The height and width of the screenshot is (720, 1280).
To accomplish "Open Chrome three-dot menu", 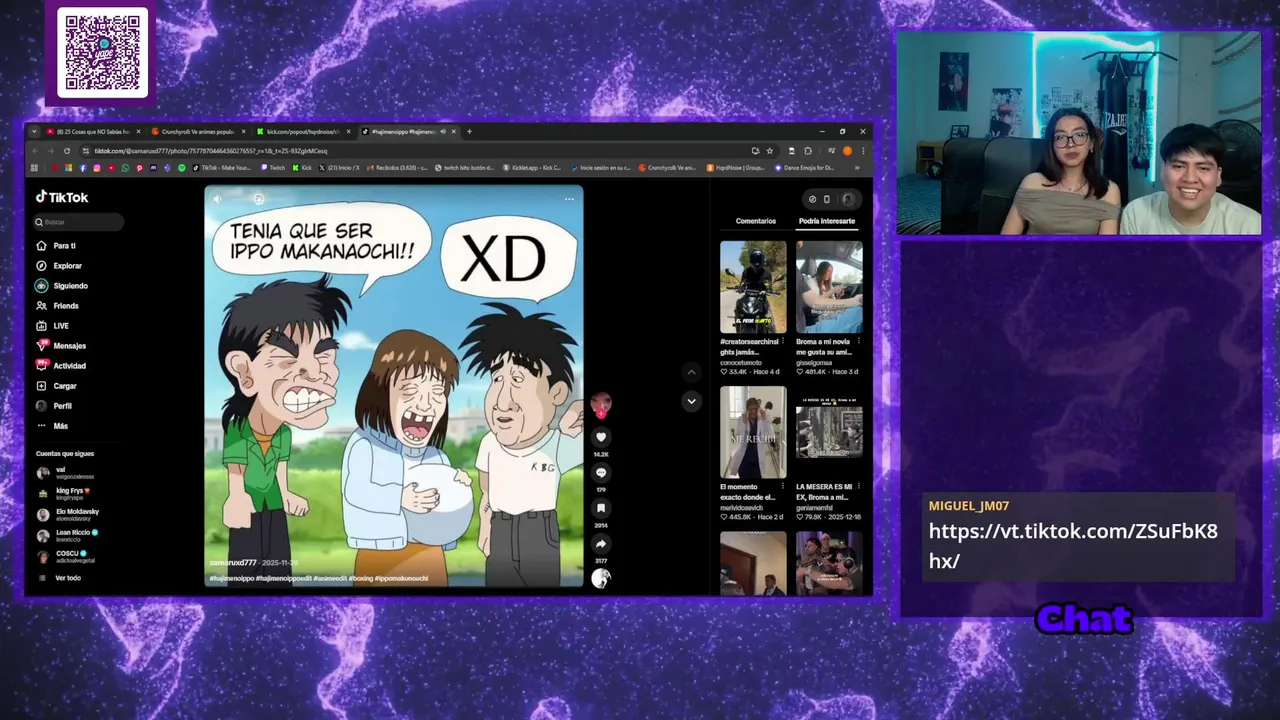I will [x=863, y=151].
